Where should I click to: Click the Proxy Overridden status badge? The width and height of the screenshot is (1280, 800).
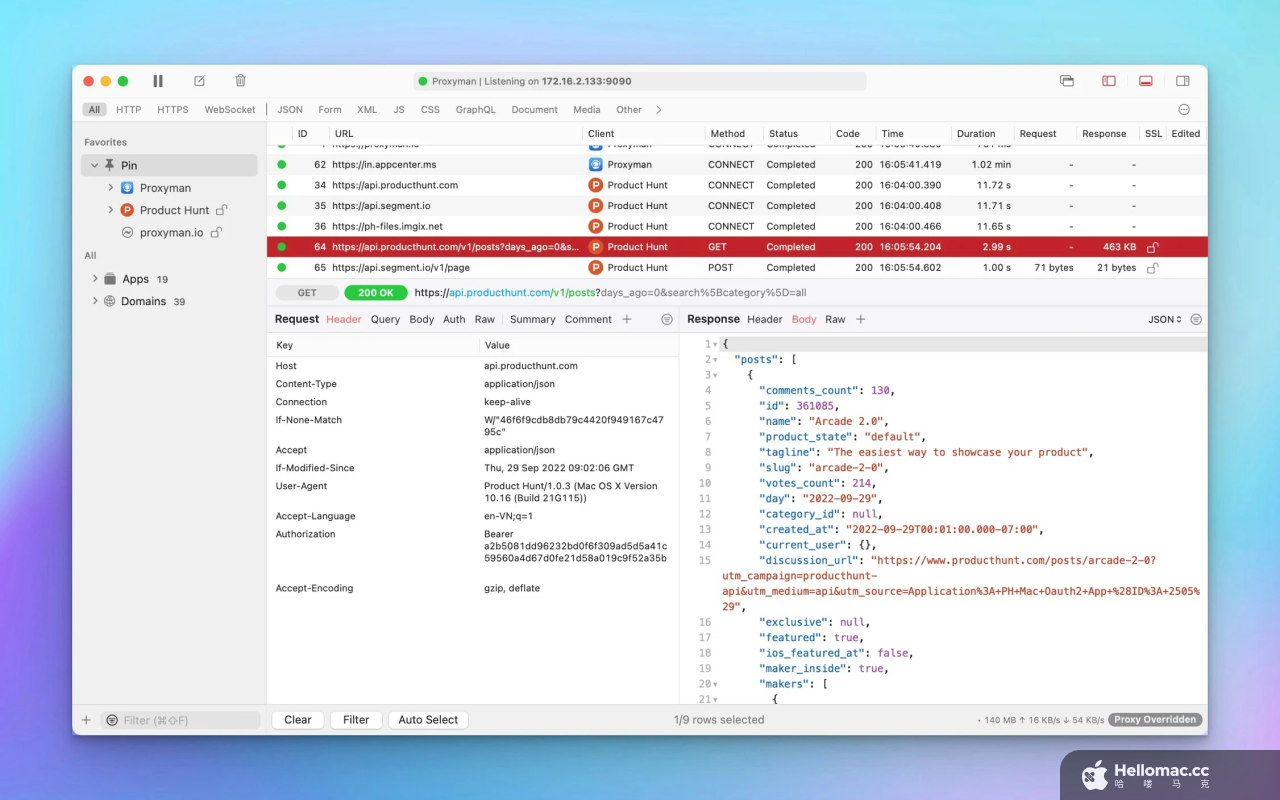pos(1155,720)
